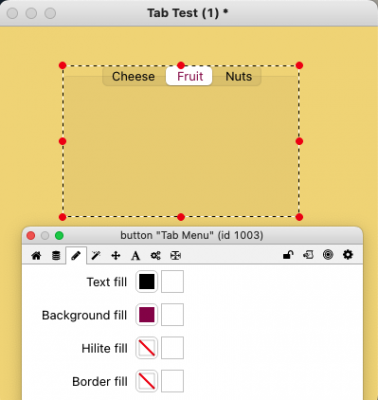This screenshot has width=378, height=400.
Task: Click the select object target icon
Action: [328, 255]
